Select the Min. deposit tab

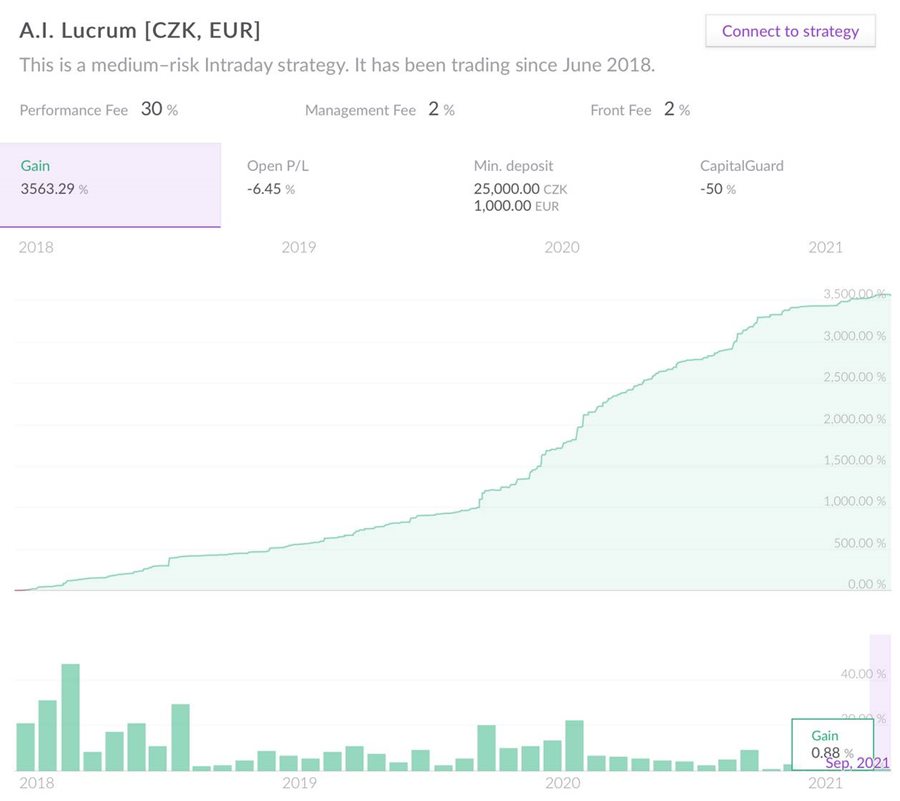(565, 185)
